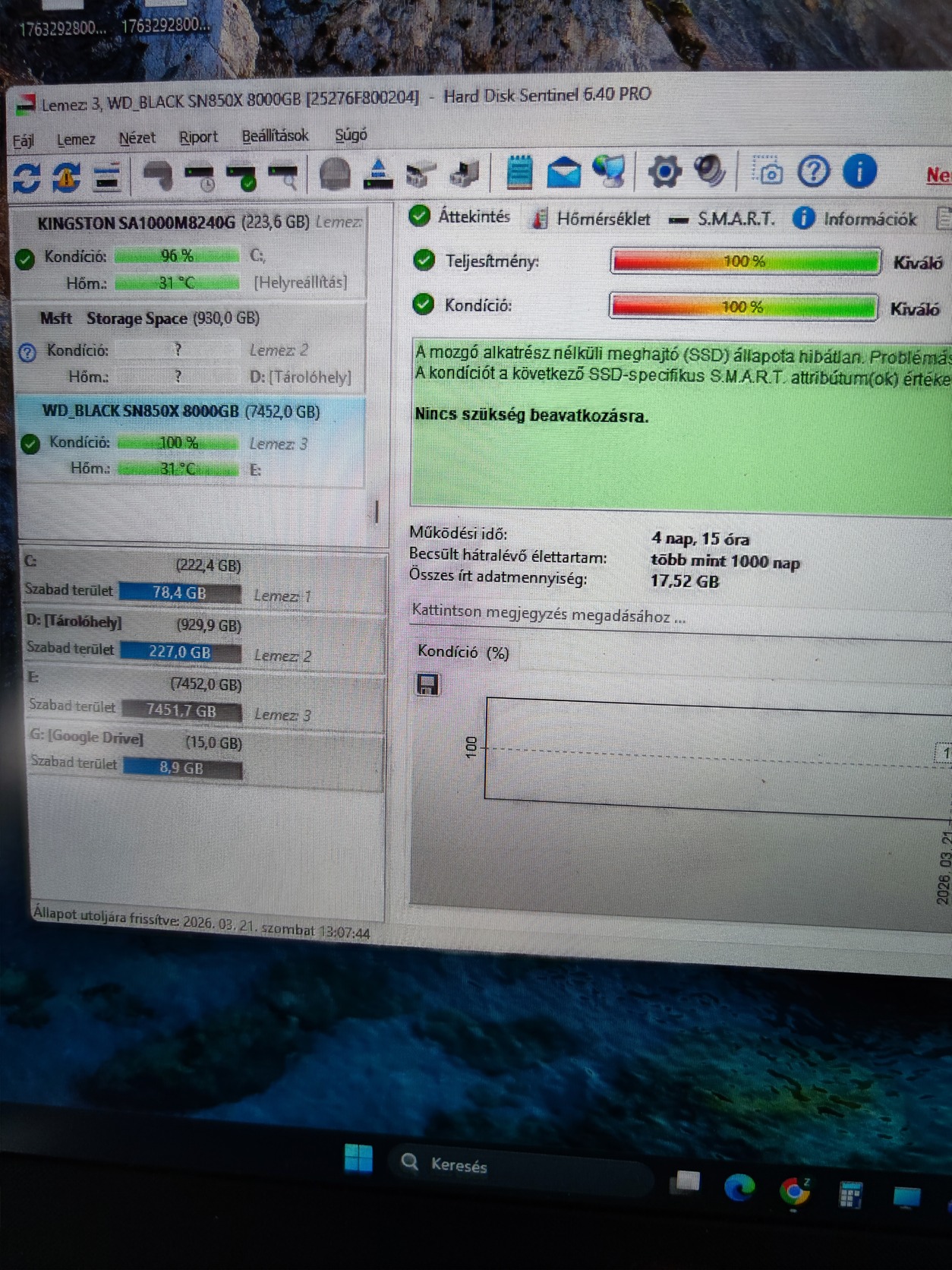The image size is (952, 1270).
Task: Open the Lemez menu
Action: point(76,140)
